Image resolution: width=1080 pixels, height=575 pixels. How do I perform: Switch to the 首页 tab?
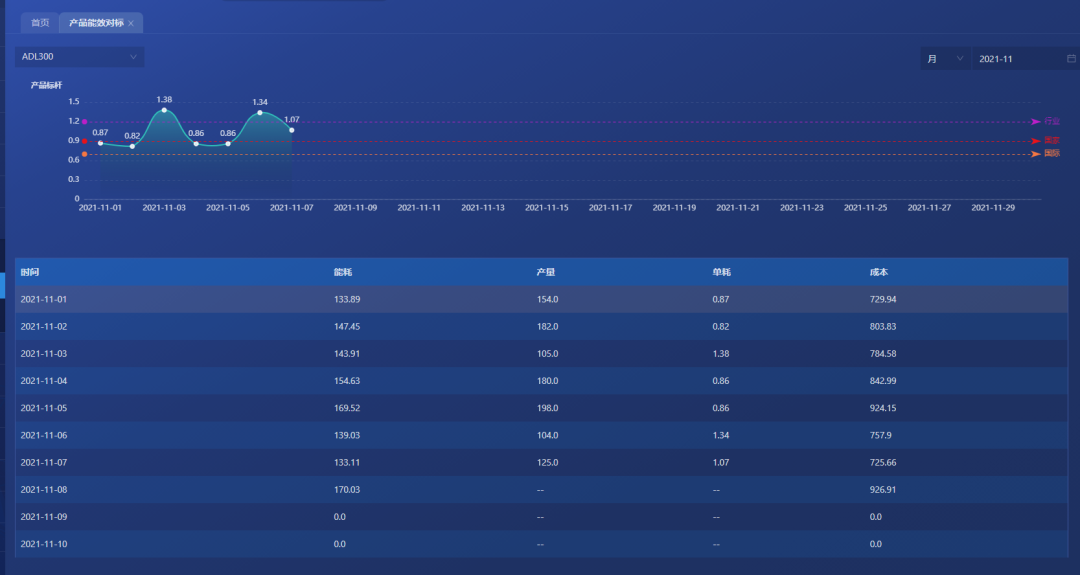click(40, 23)
